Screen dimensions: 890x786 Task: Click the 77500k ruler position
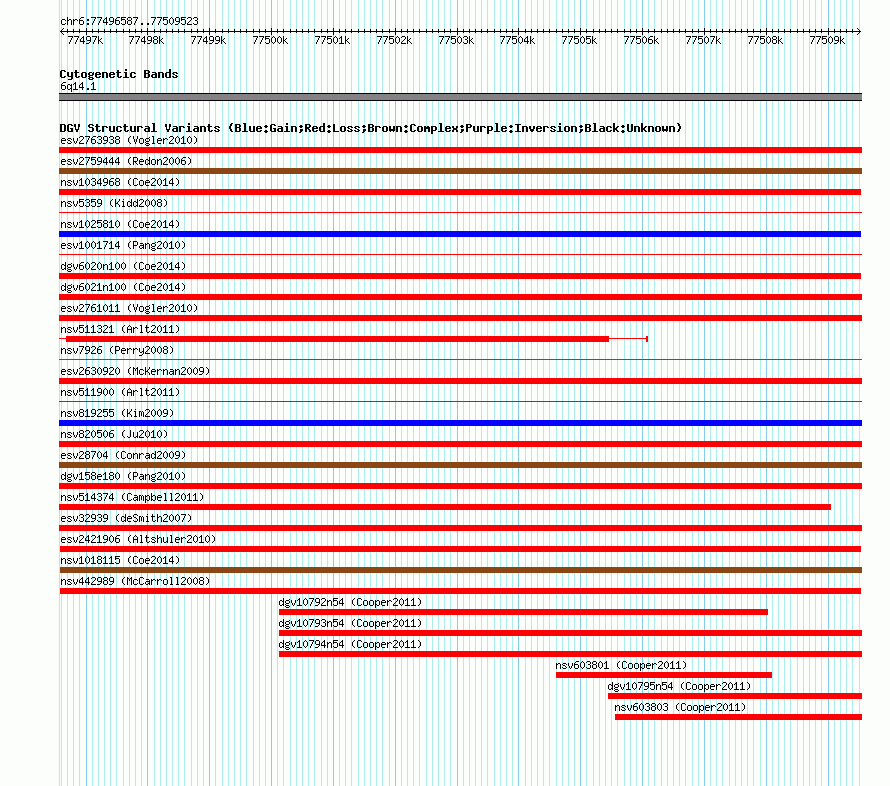pyautogui.click(x=270, y=40)
